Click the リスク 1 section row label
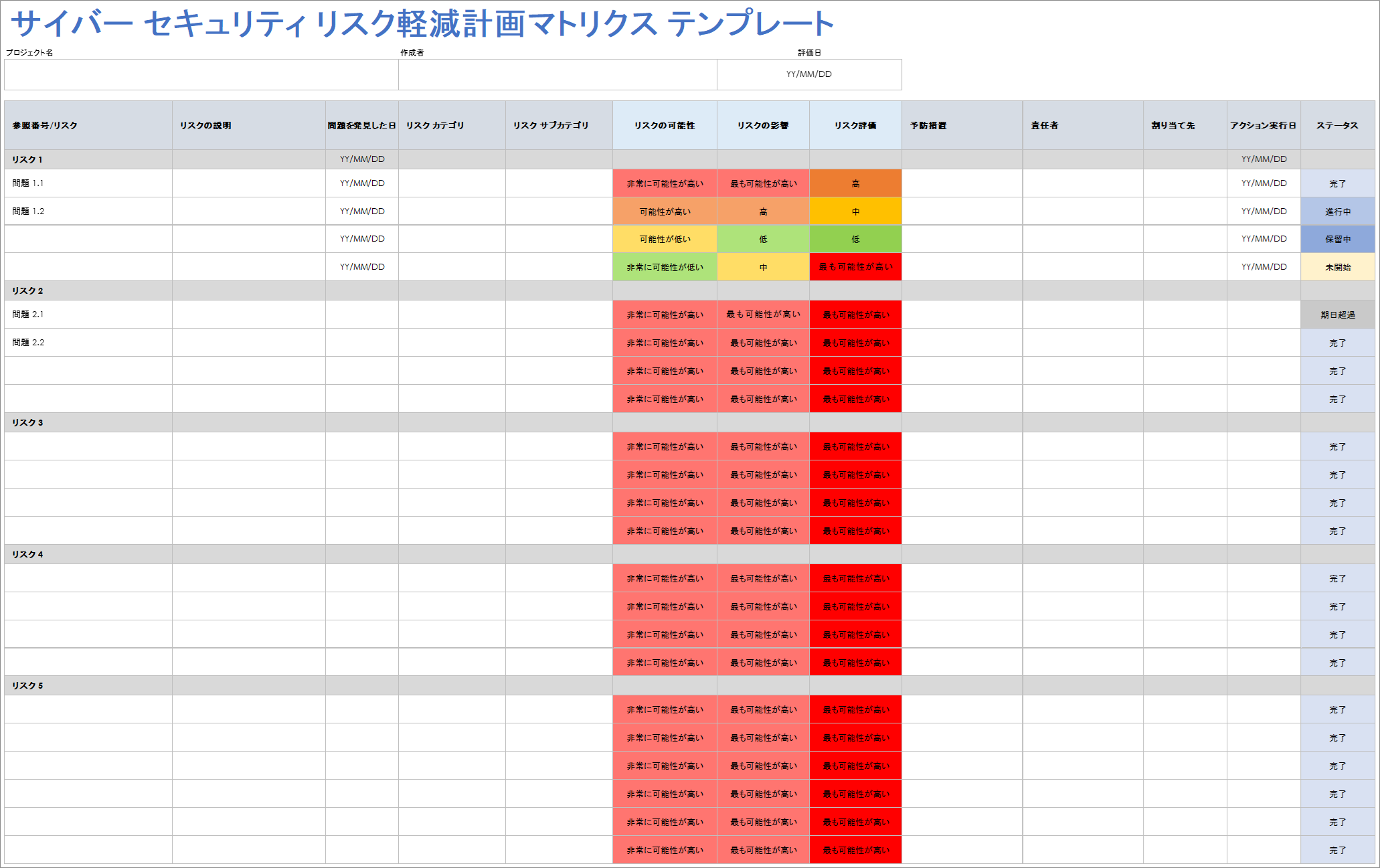 (27, 159)
